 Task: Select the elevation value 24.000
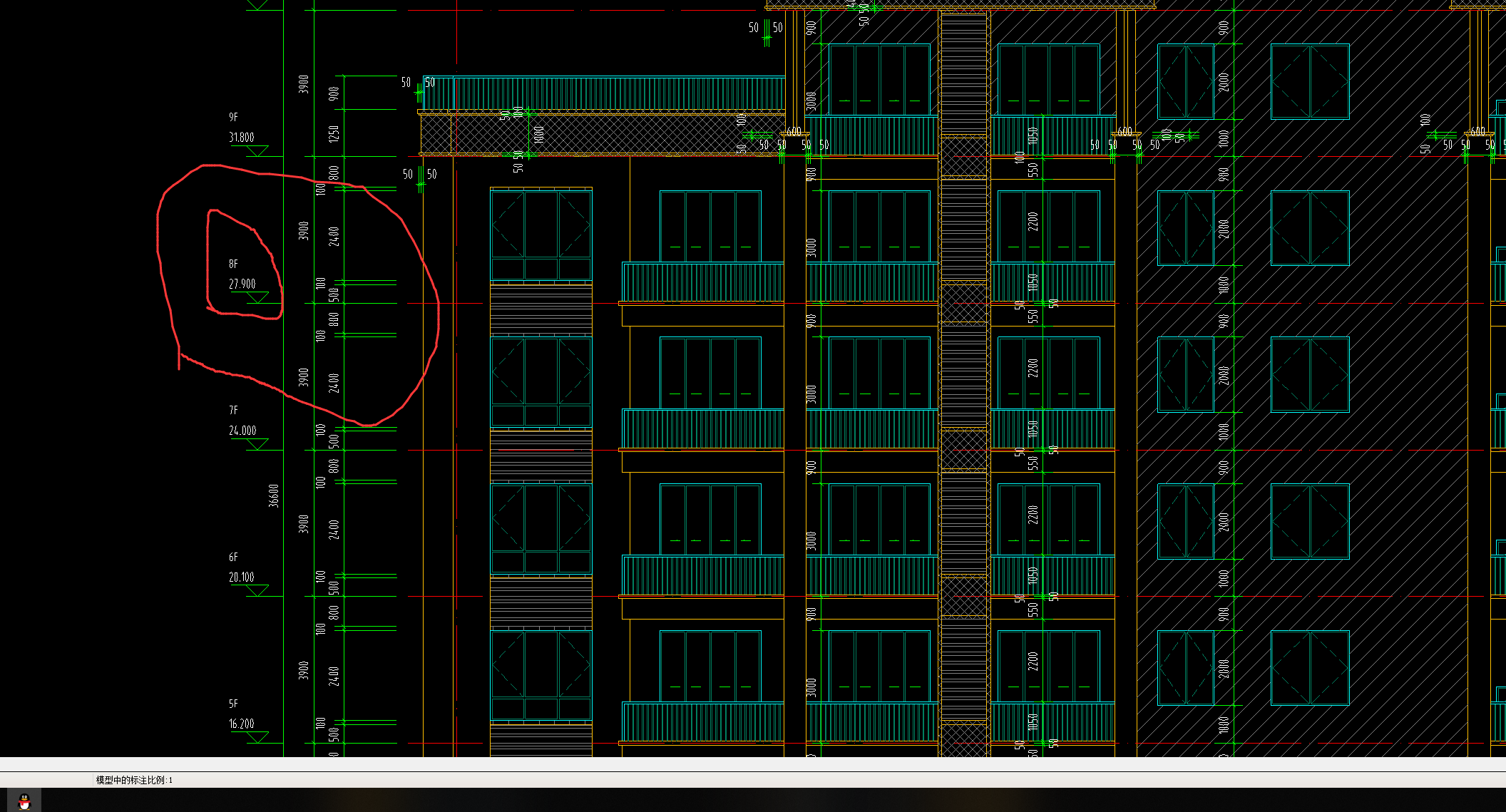(242, 431)
